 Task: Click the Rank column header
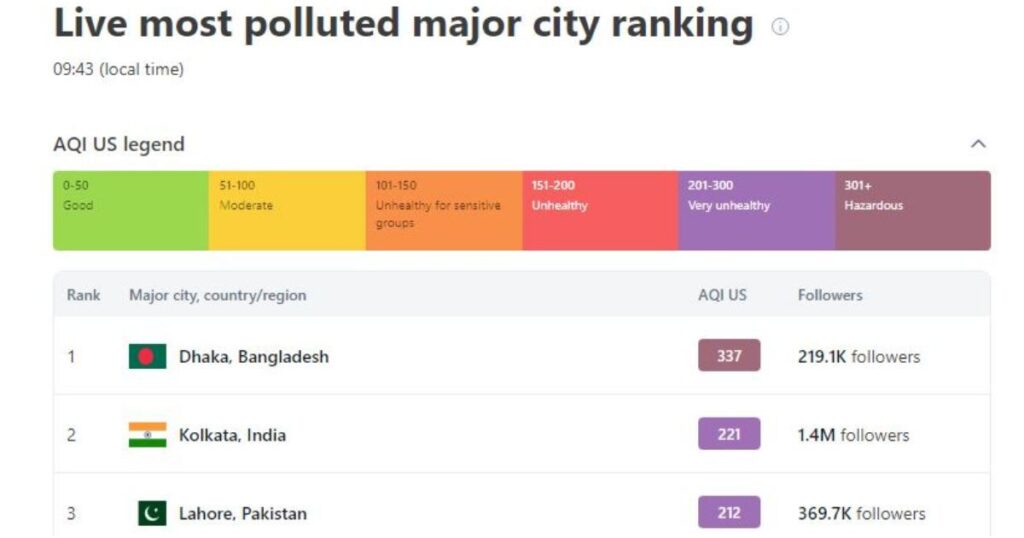[84, 295]
